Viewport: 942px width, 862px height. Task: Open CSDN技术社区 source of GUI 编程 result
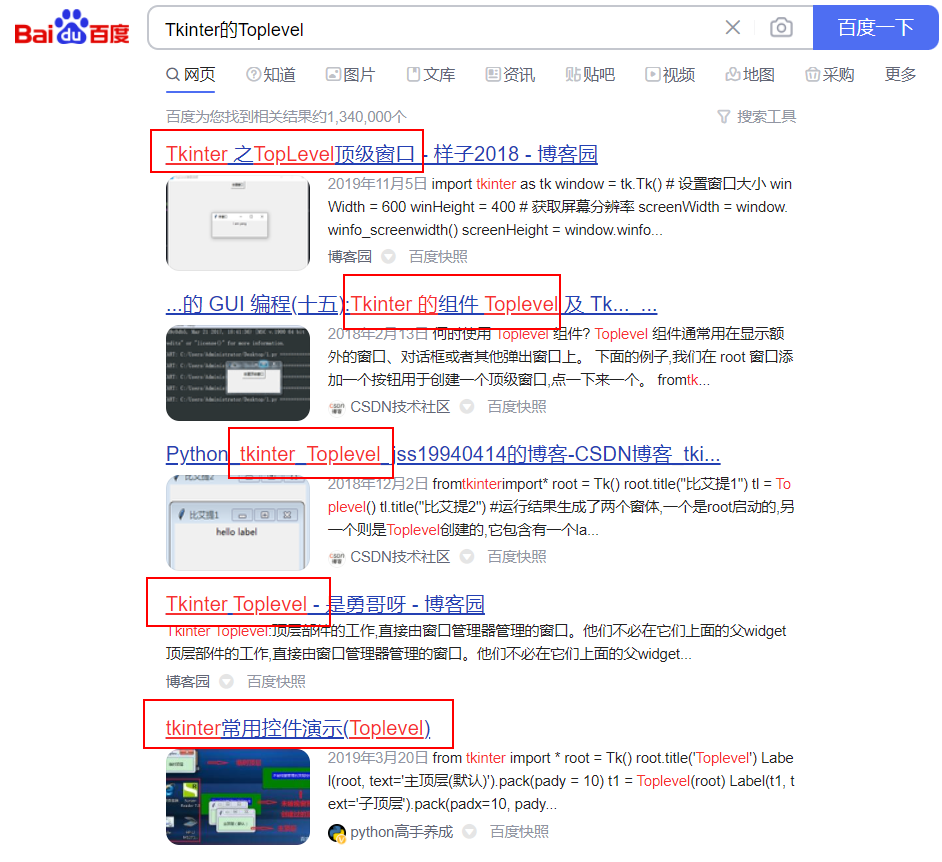[400, 407]
